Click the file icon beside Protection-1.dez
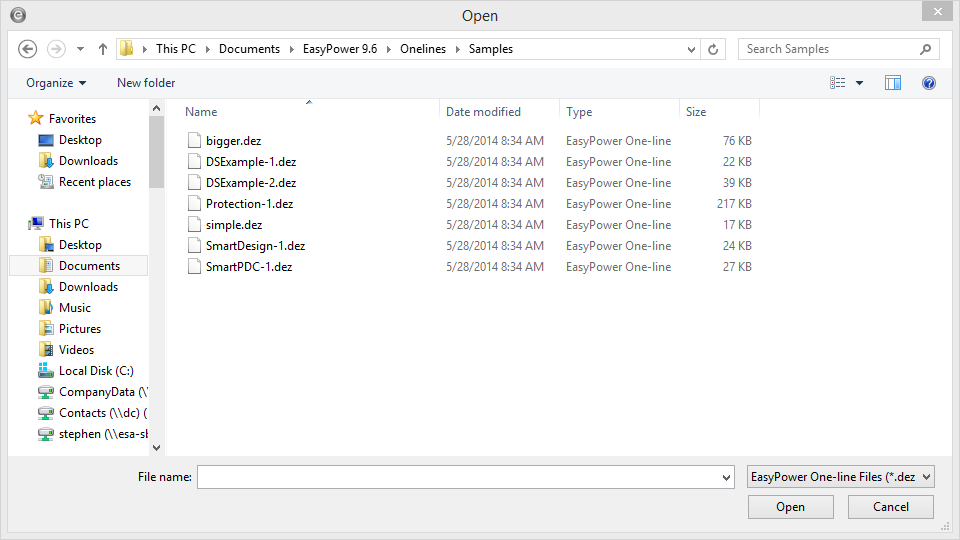The image size is (960, 540). (194, 203)
